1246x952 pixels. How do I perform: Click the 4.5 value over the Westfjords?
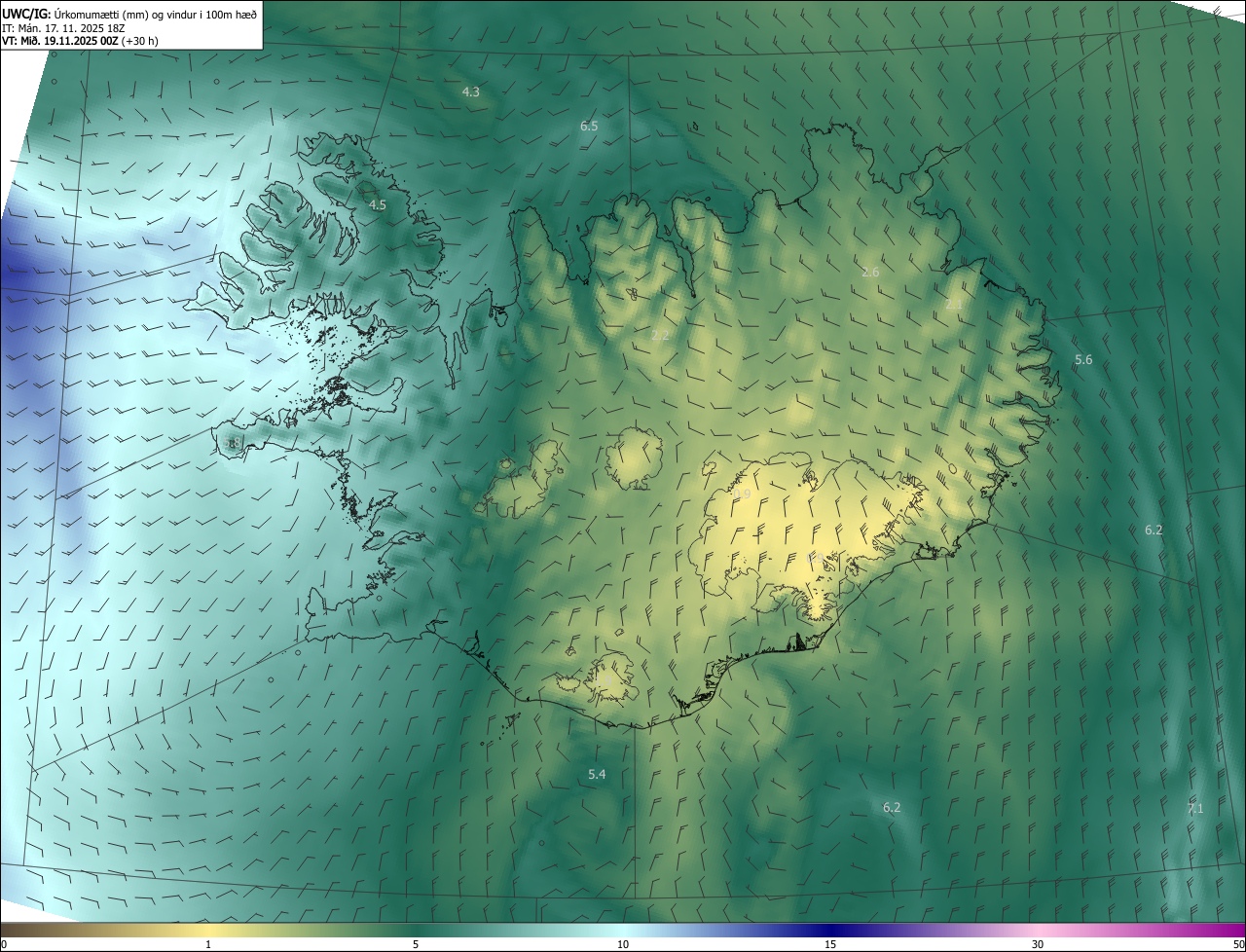pyautogui.click(x=378, y=204)
